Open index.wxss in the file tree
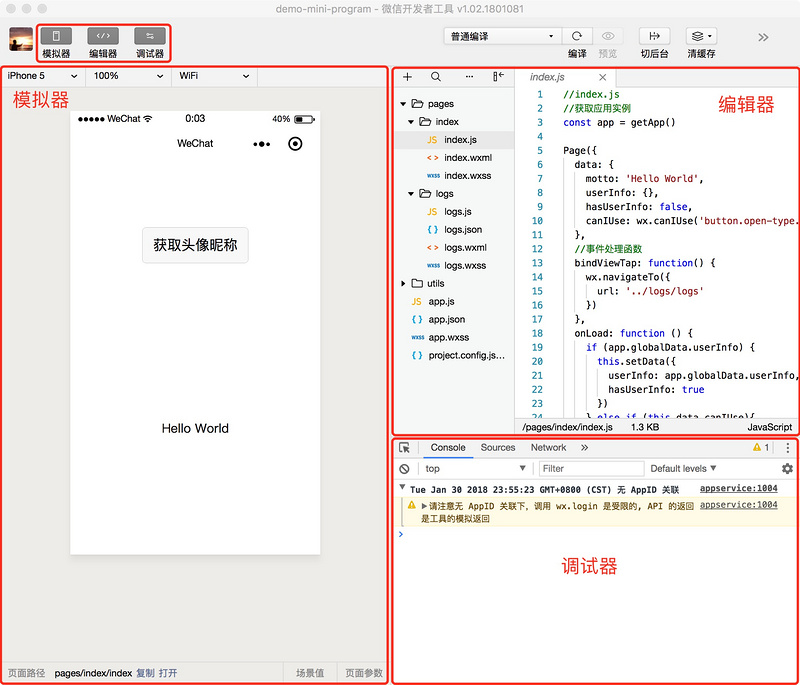This screenshot has height=685, width=800. pyautogui.click(x=455, y=175)
